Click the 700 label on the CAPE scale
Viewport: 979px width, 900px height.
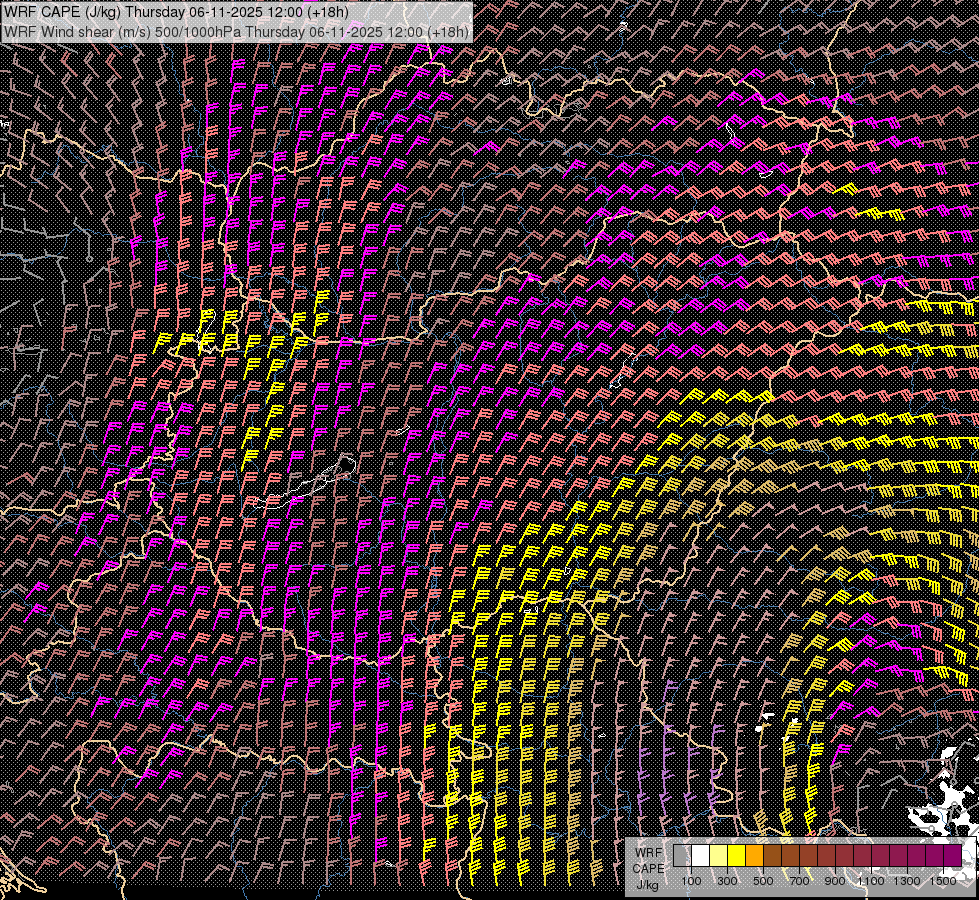point(799,881)
